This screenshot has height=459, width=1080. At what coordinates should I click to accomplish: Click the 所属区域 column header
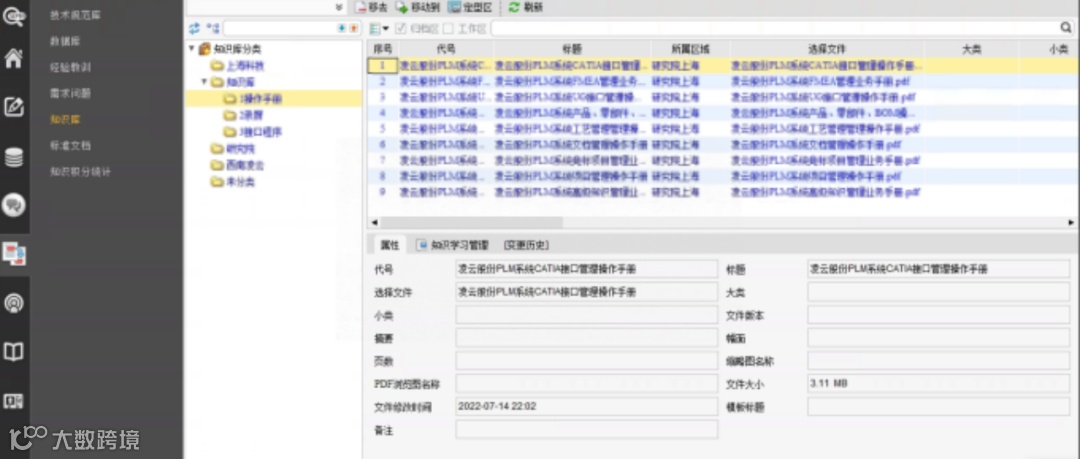[690, 49]
